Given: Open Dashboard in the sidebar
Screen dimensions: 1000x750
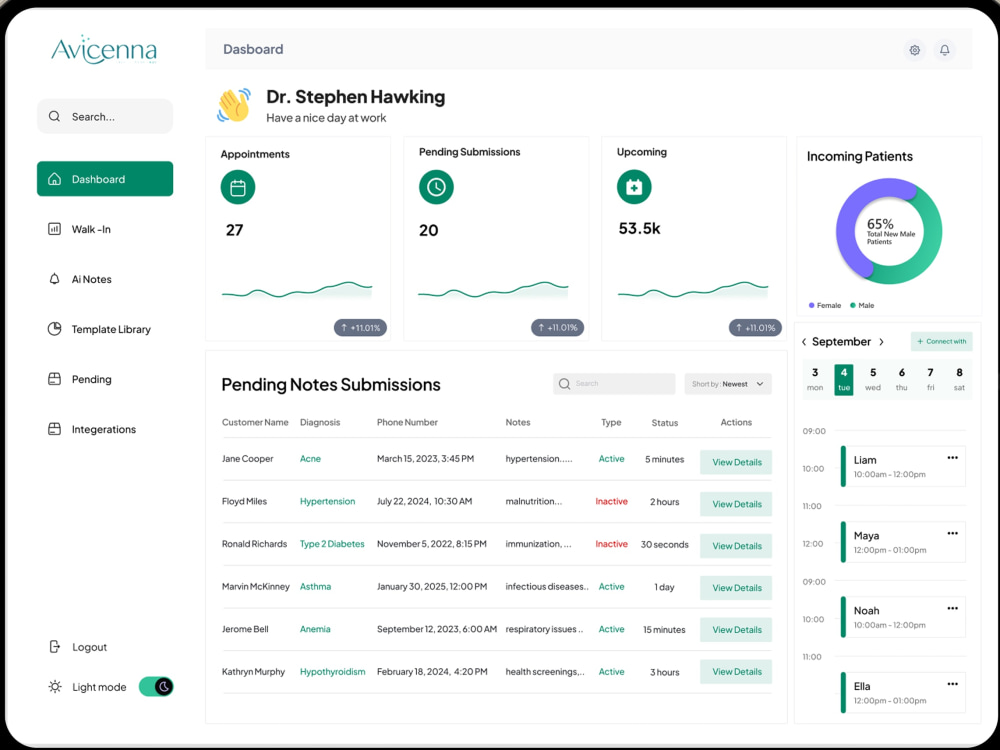Looking at the screenshot, I should (105, 179).
